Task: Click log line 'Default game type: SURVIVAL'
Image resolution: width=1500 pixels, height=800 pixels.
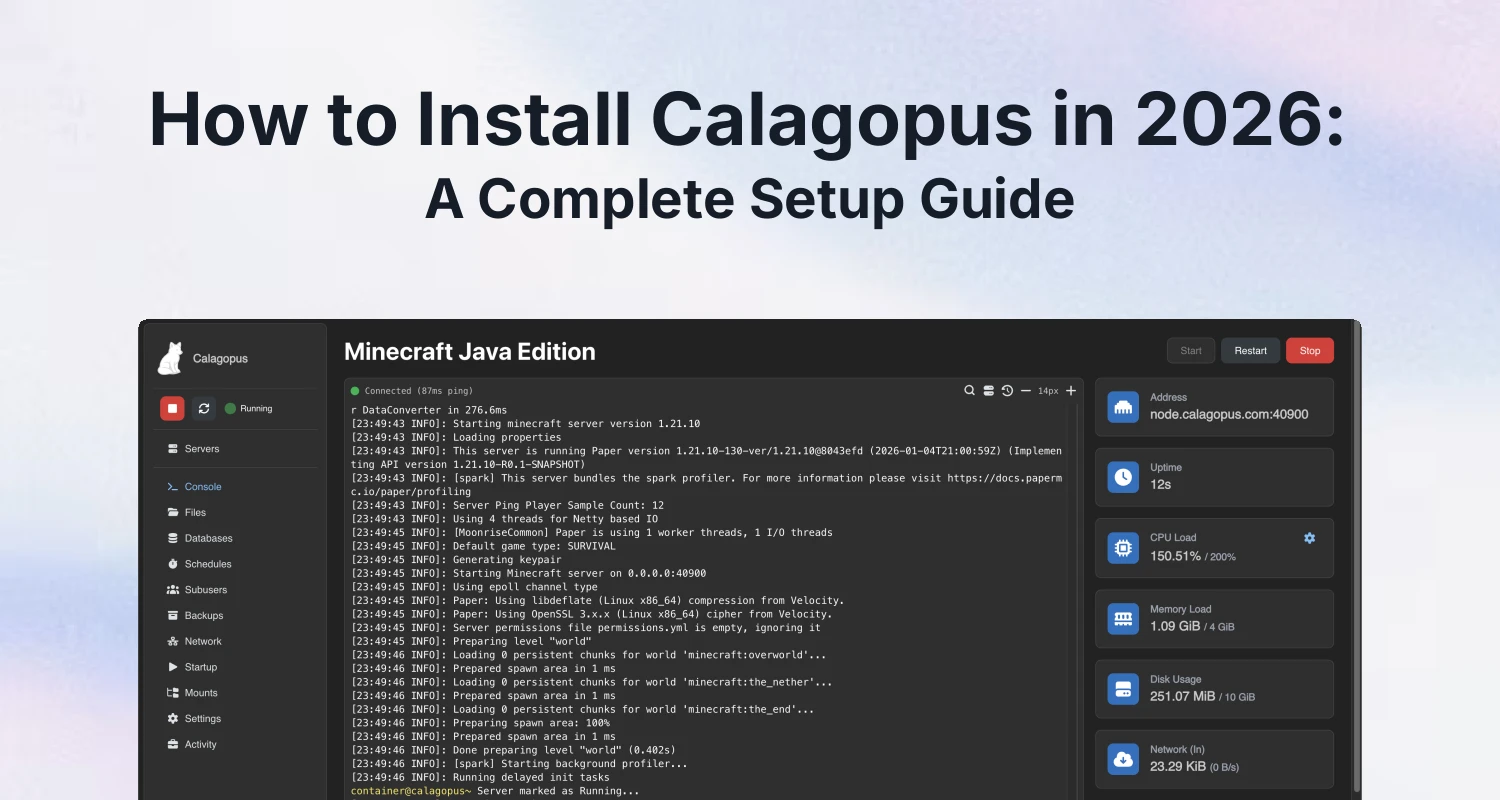Action: pos(484,546)
